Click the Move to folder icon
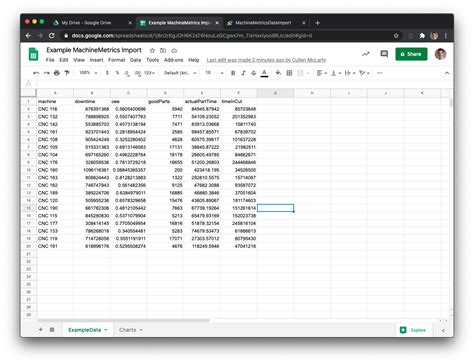This screenshot has height=364, width=474. coord(163,51)
